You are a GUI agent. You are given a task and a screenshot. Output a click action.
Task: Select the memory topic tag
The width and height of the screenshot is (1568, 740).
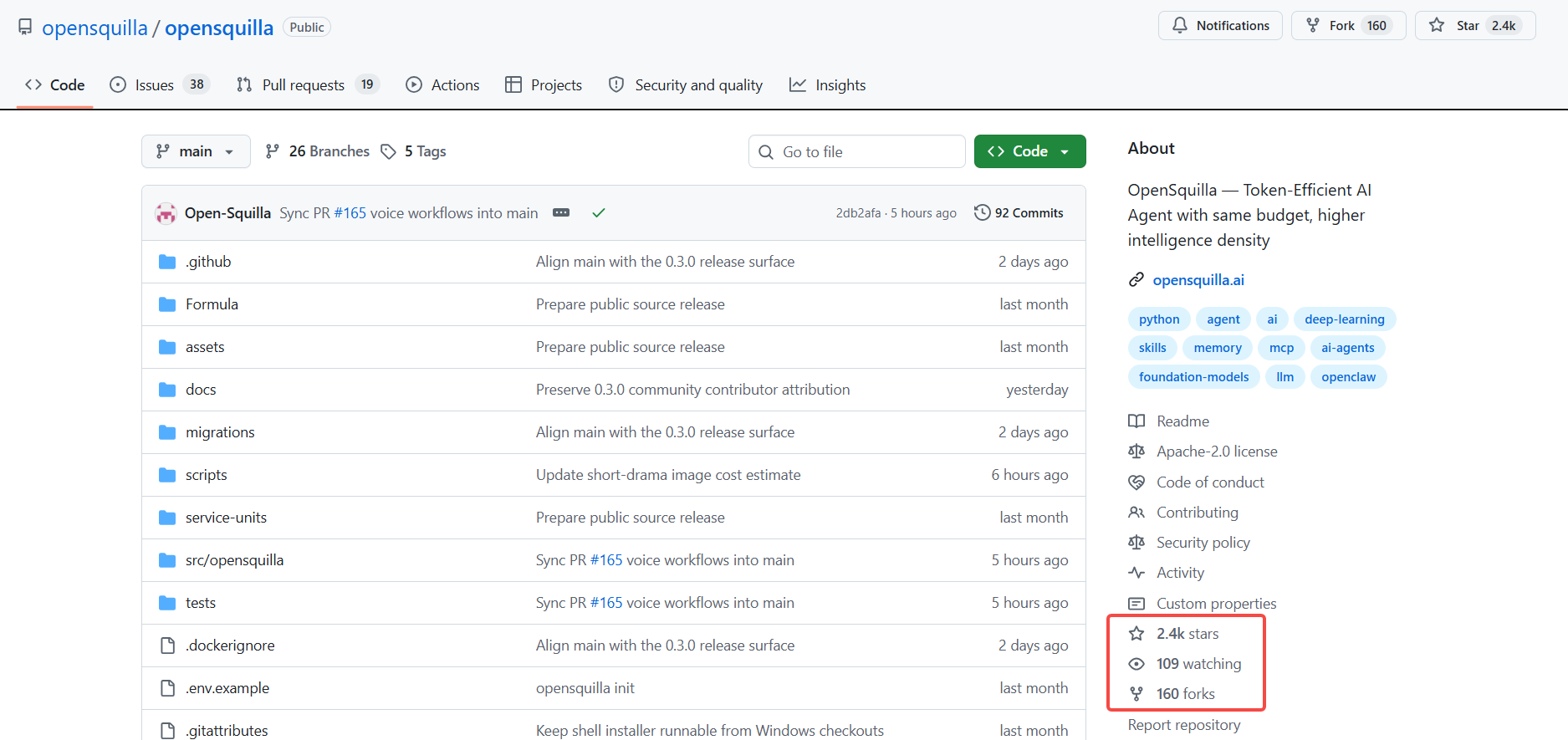click(1218, 348)
